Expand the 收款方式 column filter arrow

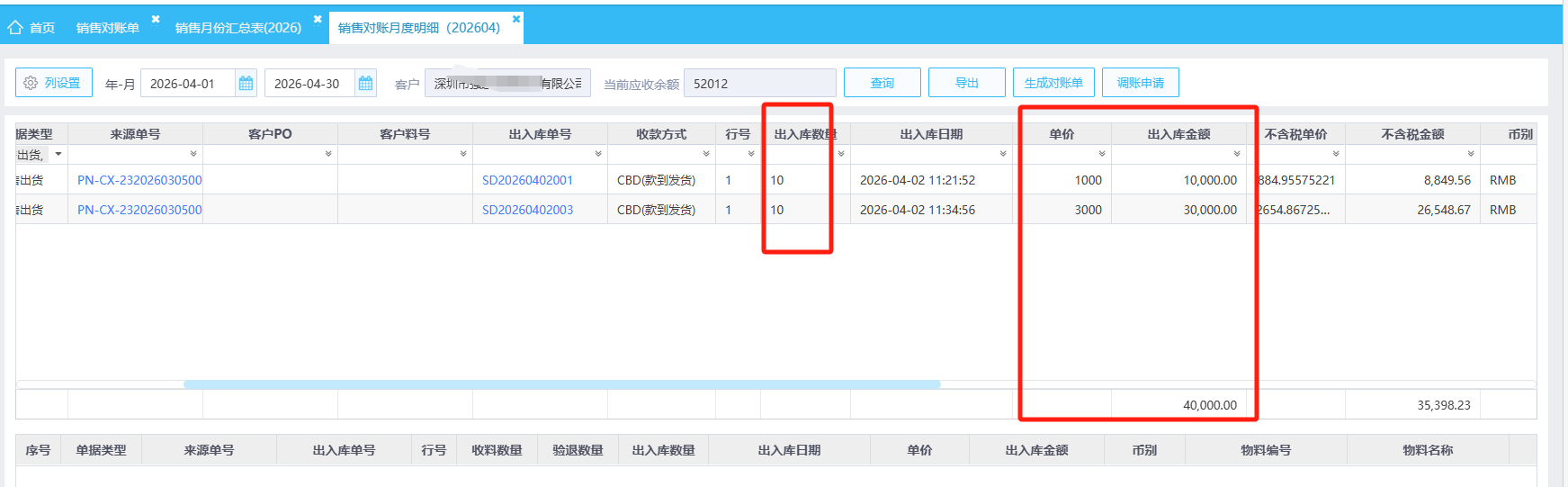point(706,155)
